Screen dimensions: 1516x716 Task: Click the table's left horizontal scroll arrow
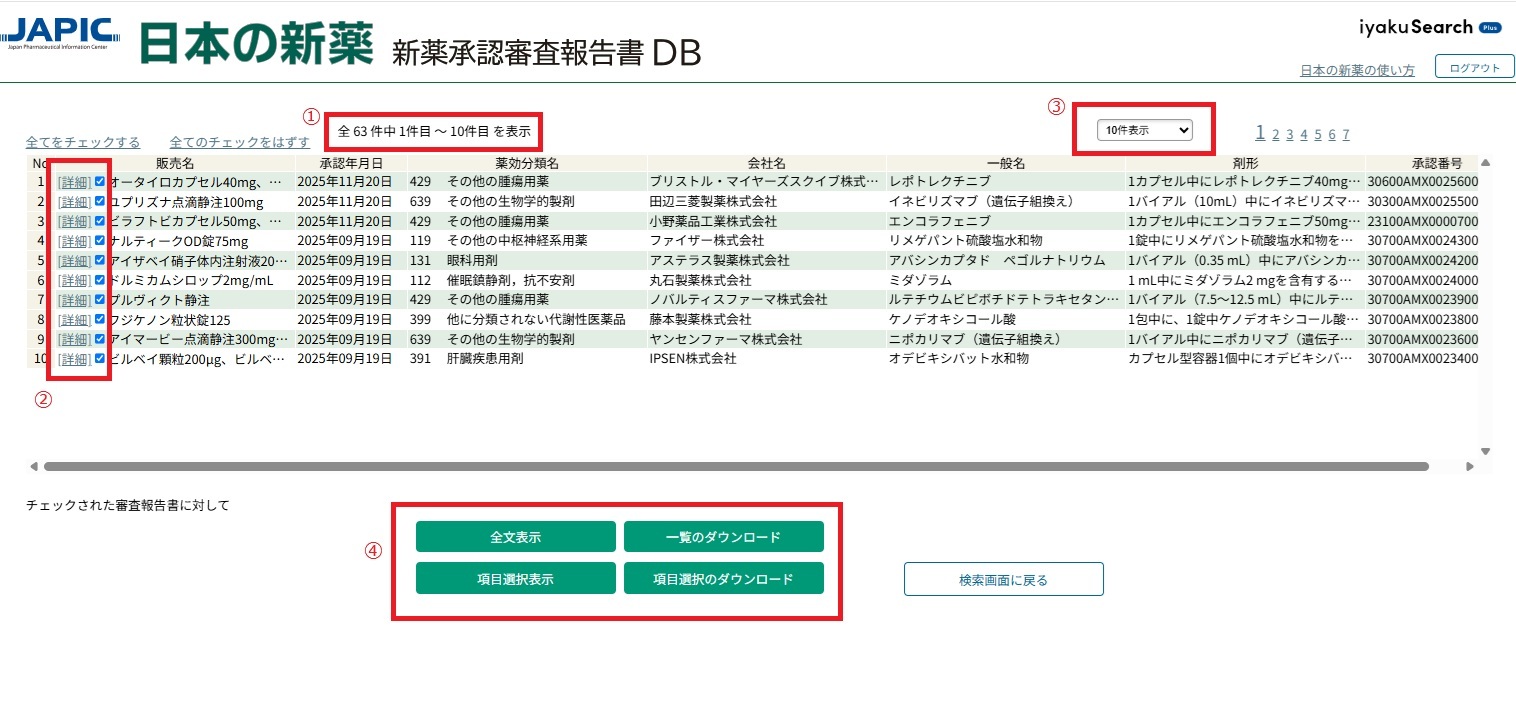[34, 466]
